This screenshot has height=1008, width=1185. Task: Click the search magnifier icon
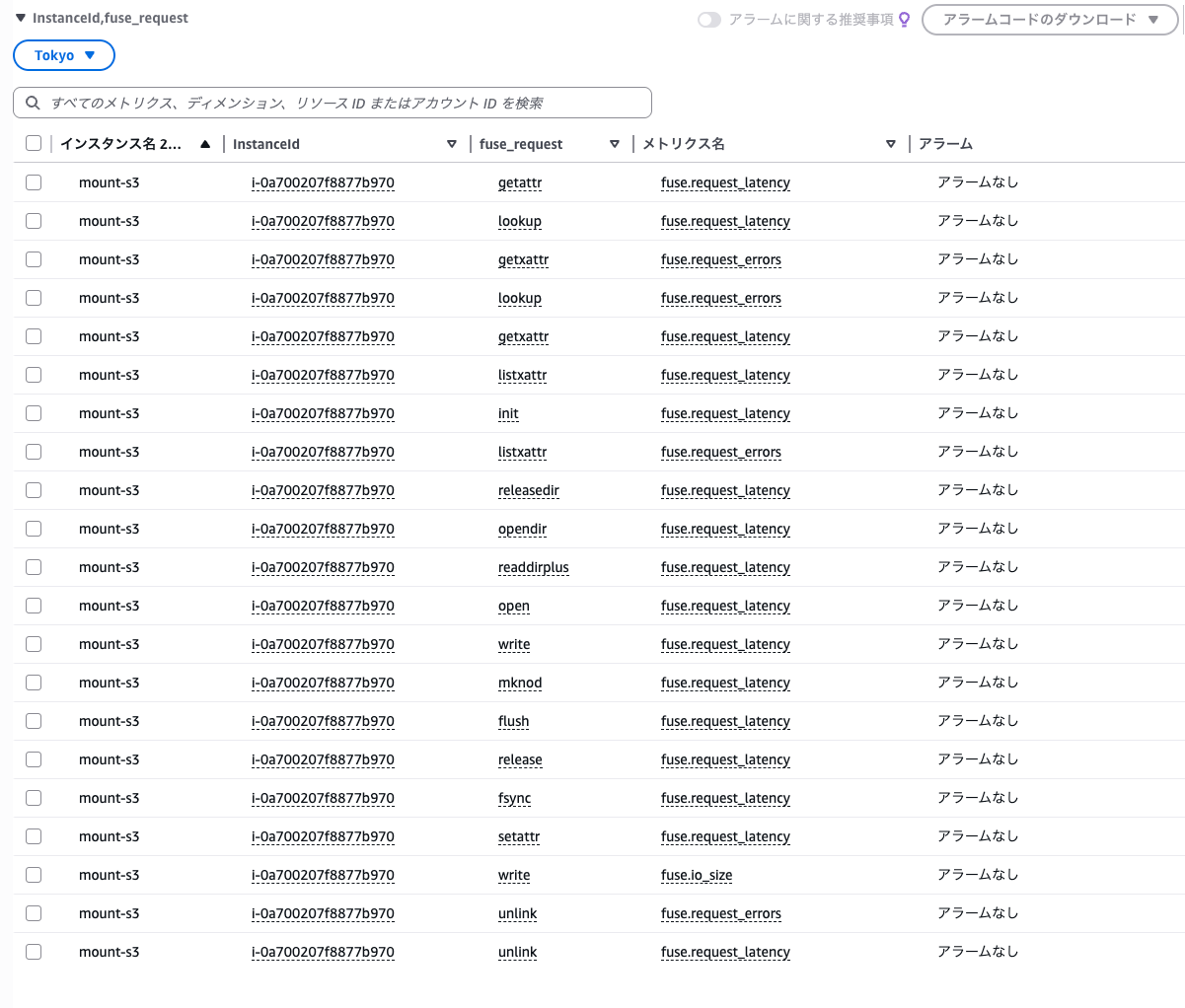(35, 103)
